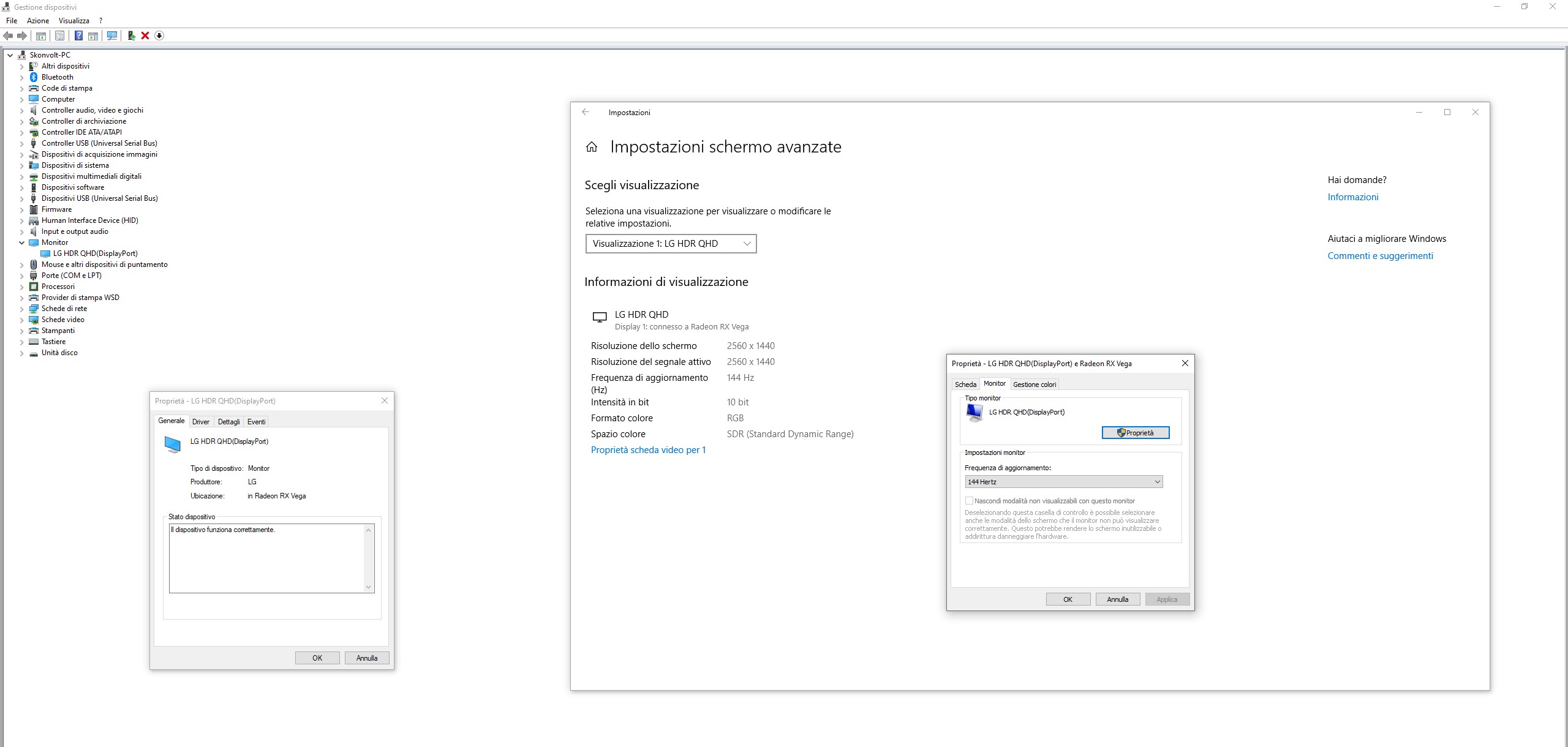The image size is (1568, 747).
Task: Switch to the Driver tab
Action: [200, 422]
